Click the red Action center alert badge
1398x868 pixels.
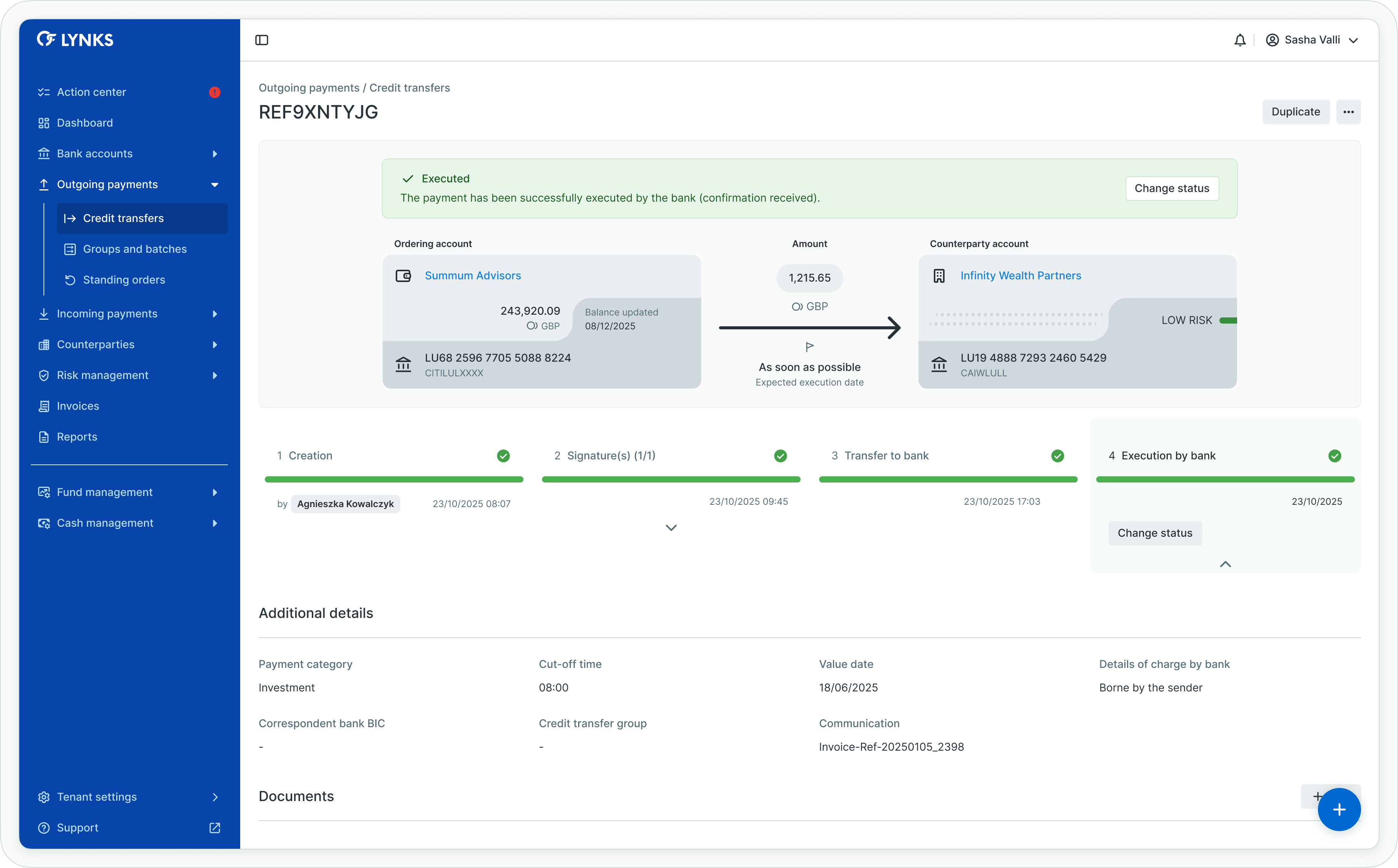coord(215,92)
